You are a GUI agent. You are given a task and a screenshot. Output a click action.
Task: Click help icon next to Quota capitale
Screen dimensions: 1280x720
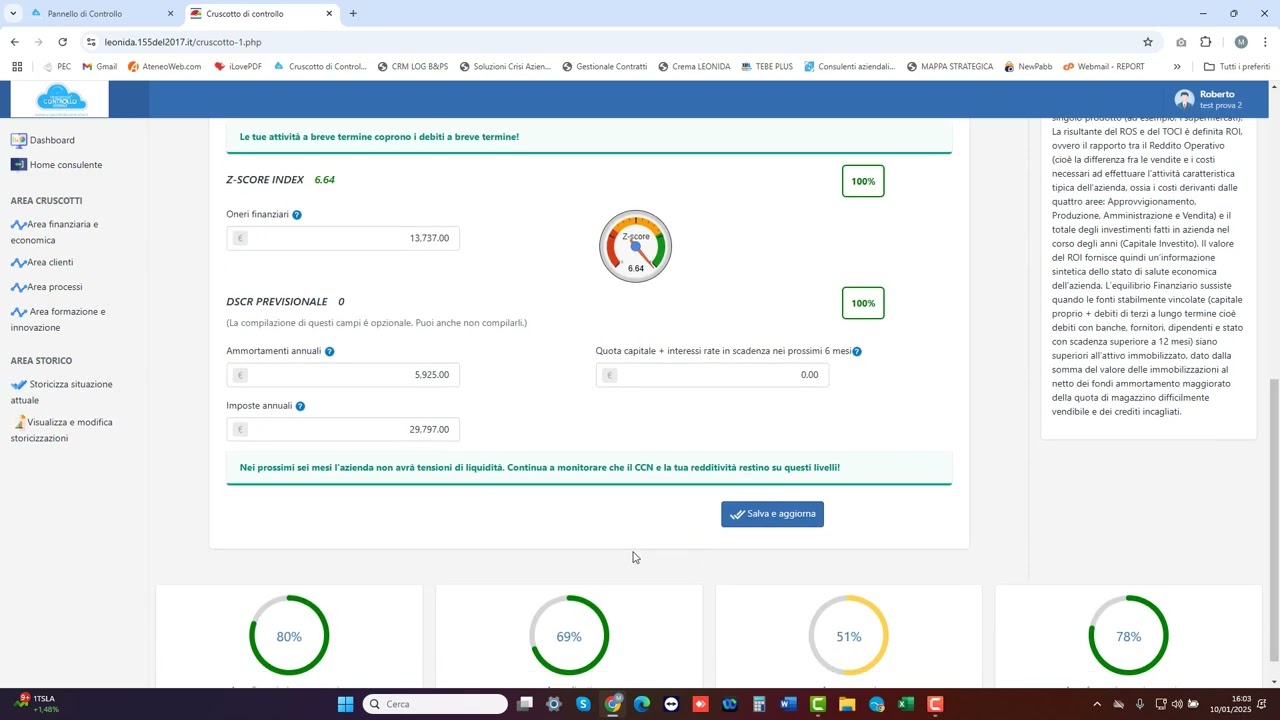tap(857, 352)
